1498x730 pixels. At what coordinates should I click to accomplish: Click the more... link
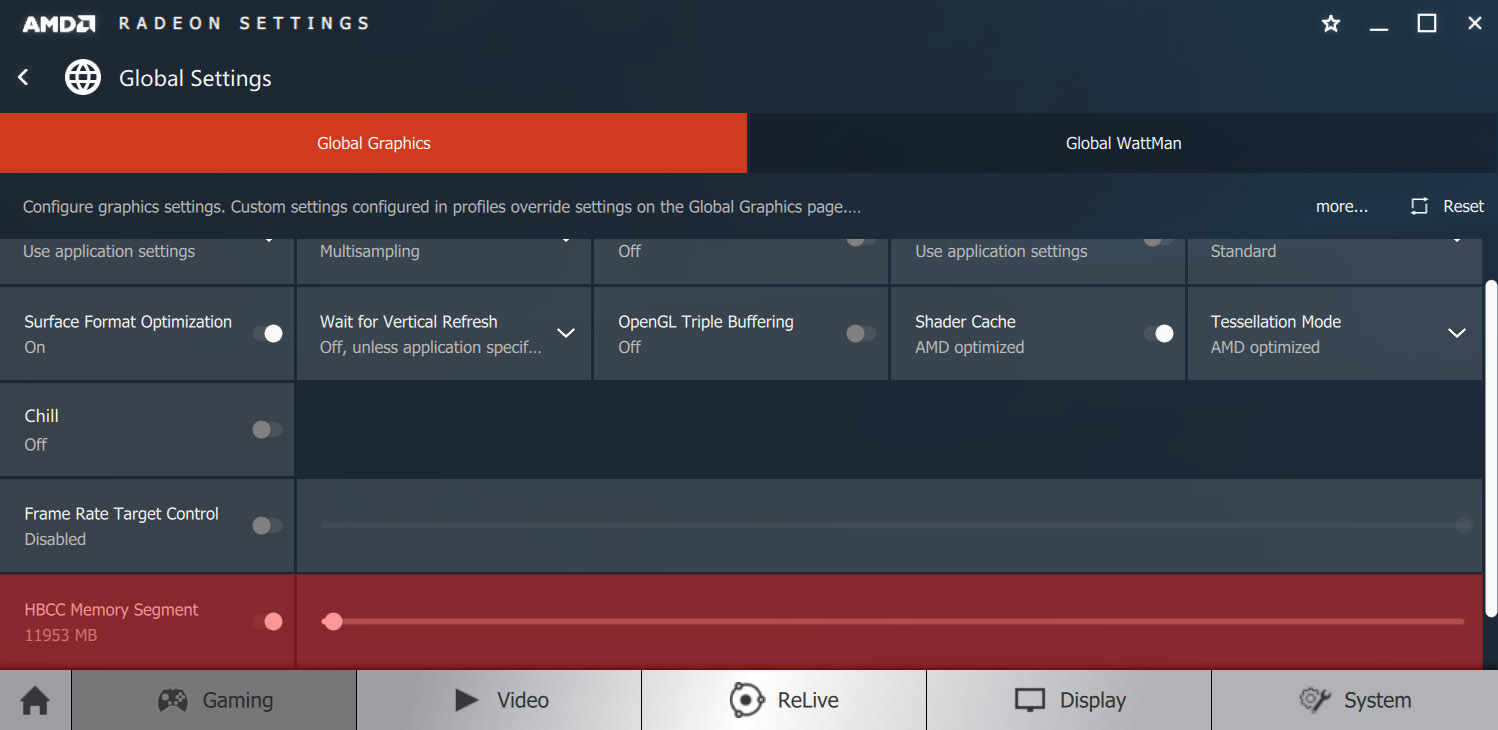(1342, 206)
